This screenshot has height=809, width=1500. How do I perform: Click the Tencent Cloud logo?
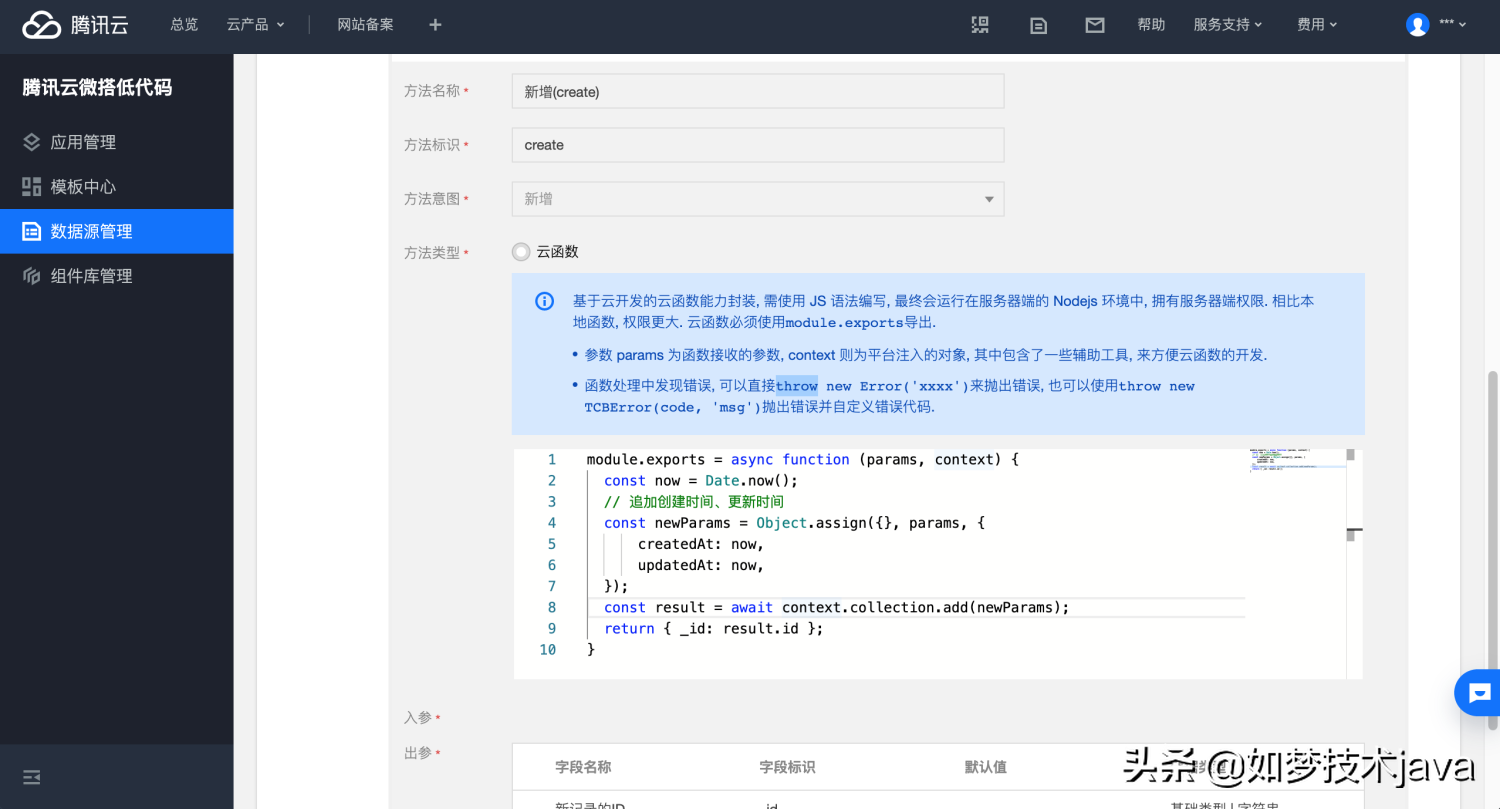tap(76, 25)
